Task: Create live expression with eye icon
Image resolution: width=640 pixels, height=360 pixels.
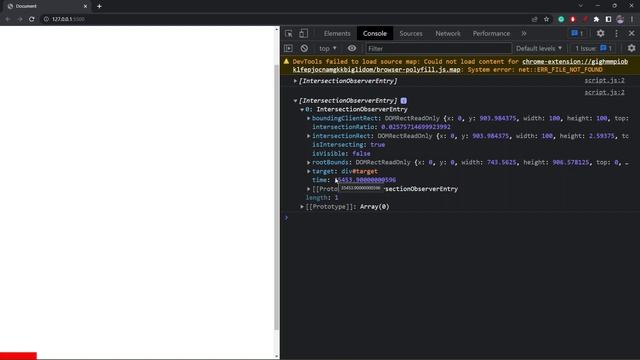Action: coord(351,48)
